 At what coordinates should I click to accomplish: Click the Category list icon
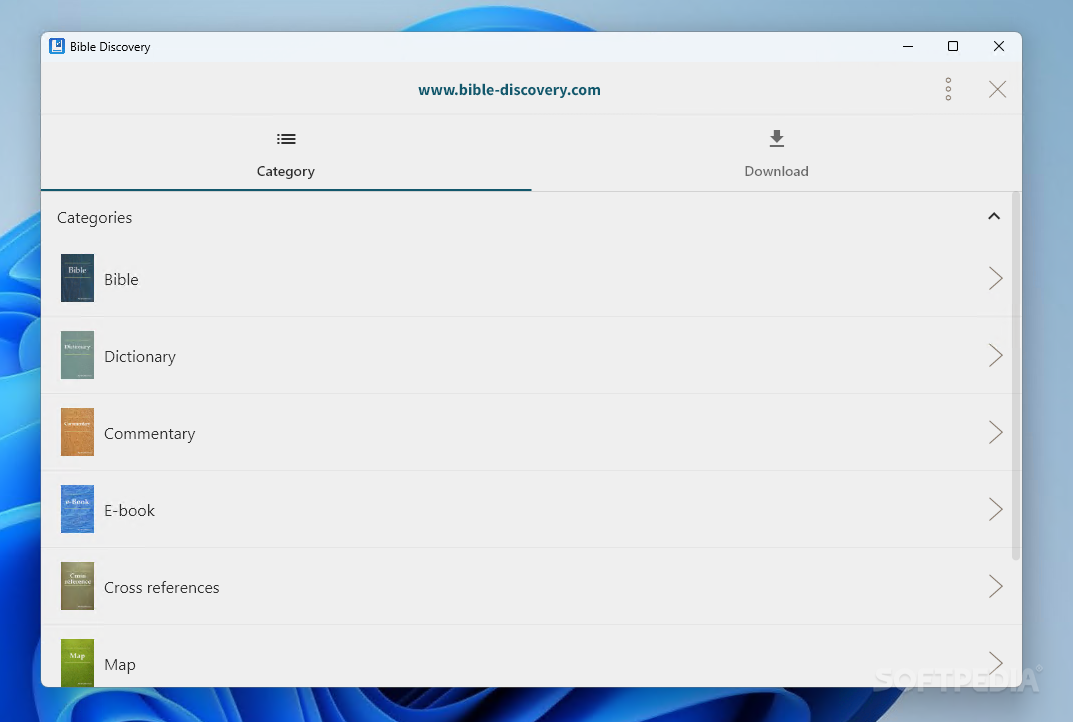tap(286, 139)
